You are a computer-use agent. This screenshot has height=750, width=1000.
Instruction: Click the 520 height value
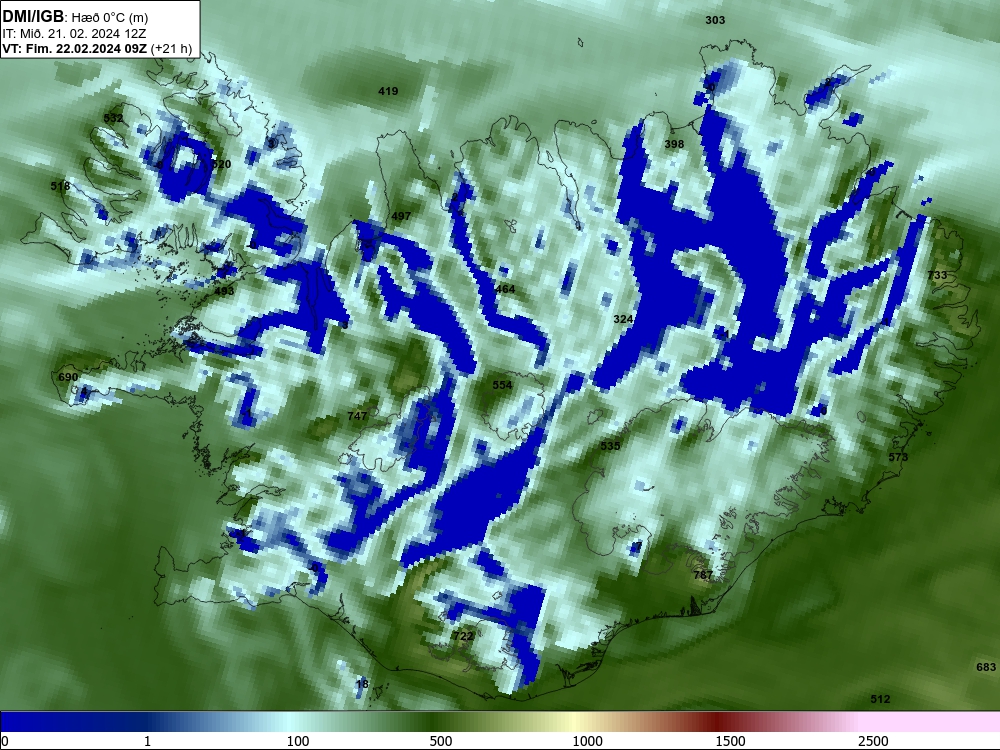click(x=221, y=165)
